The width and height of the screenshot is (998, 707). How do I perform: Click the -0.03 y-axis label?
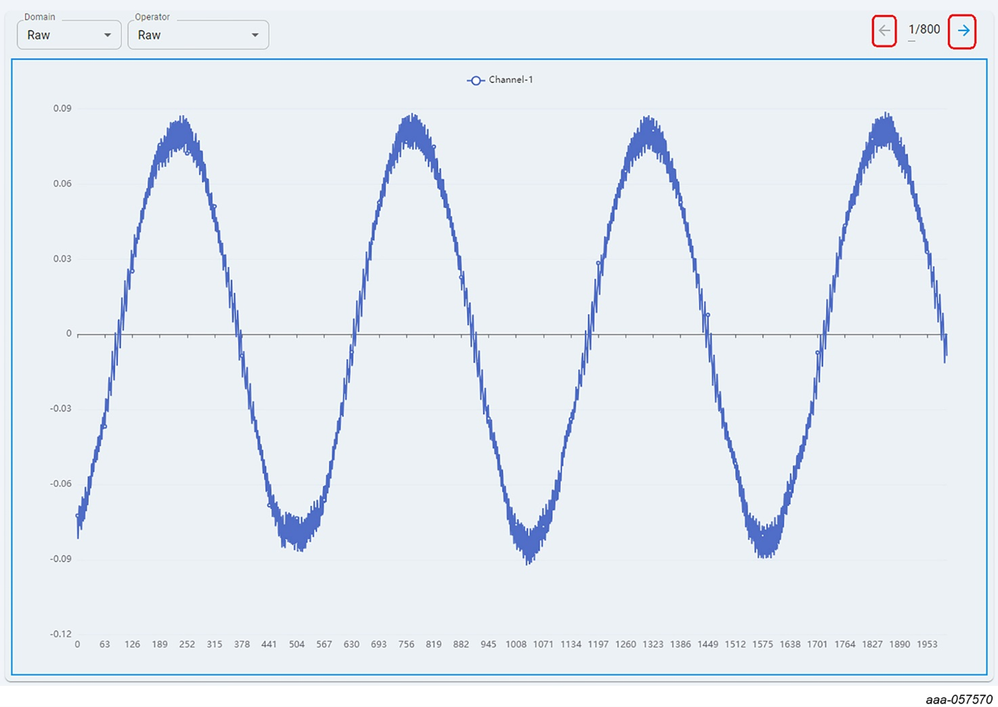coord(60,409)
